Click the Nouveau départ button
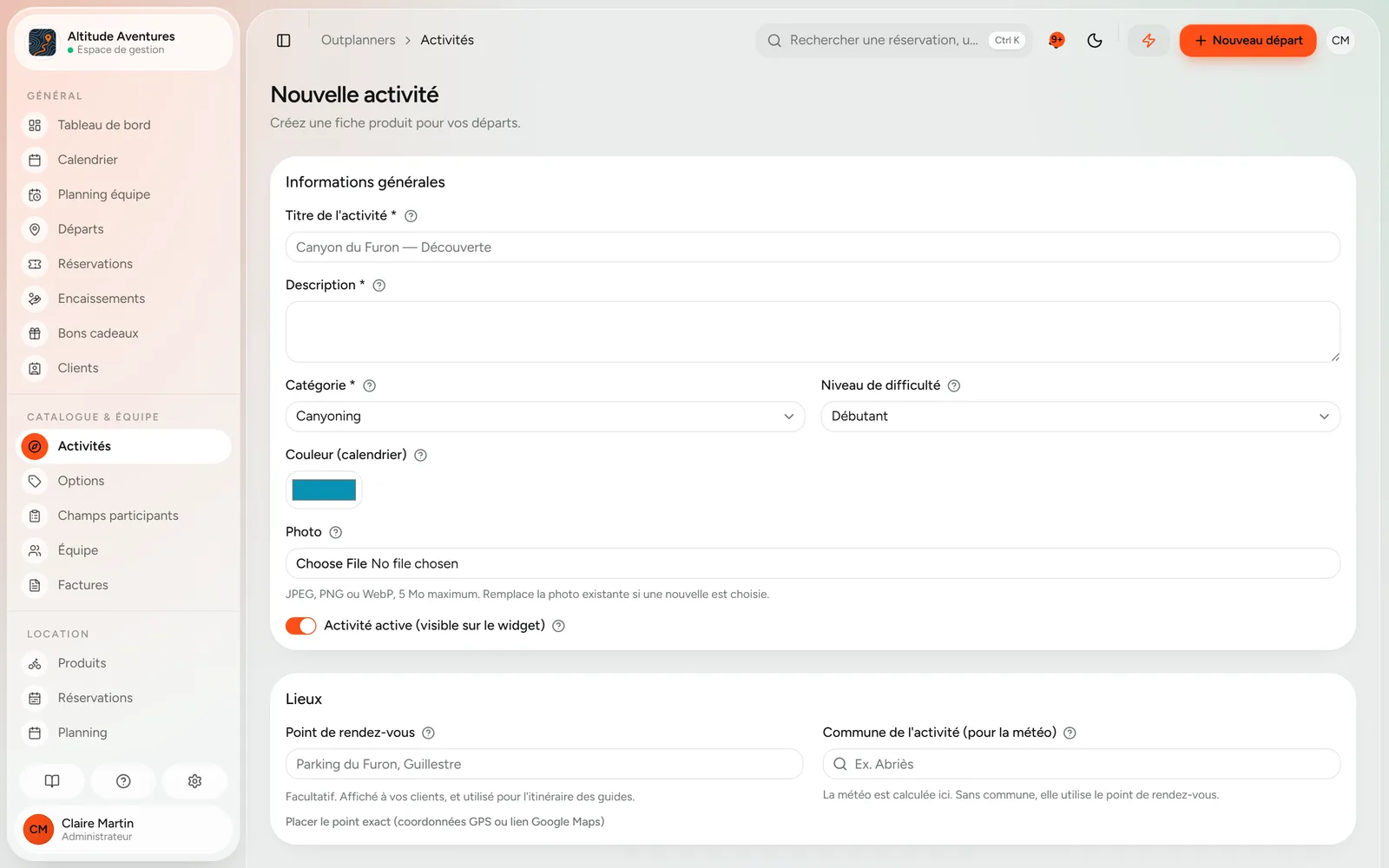This screenshot has height=868, width=1389. pos(1247,41)
